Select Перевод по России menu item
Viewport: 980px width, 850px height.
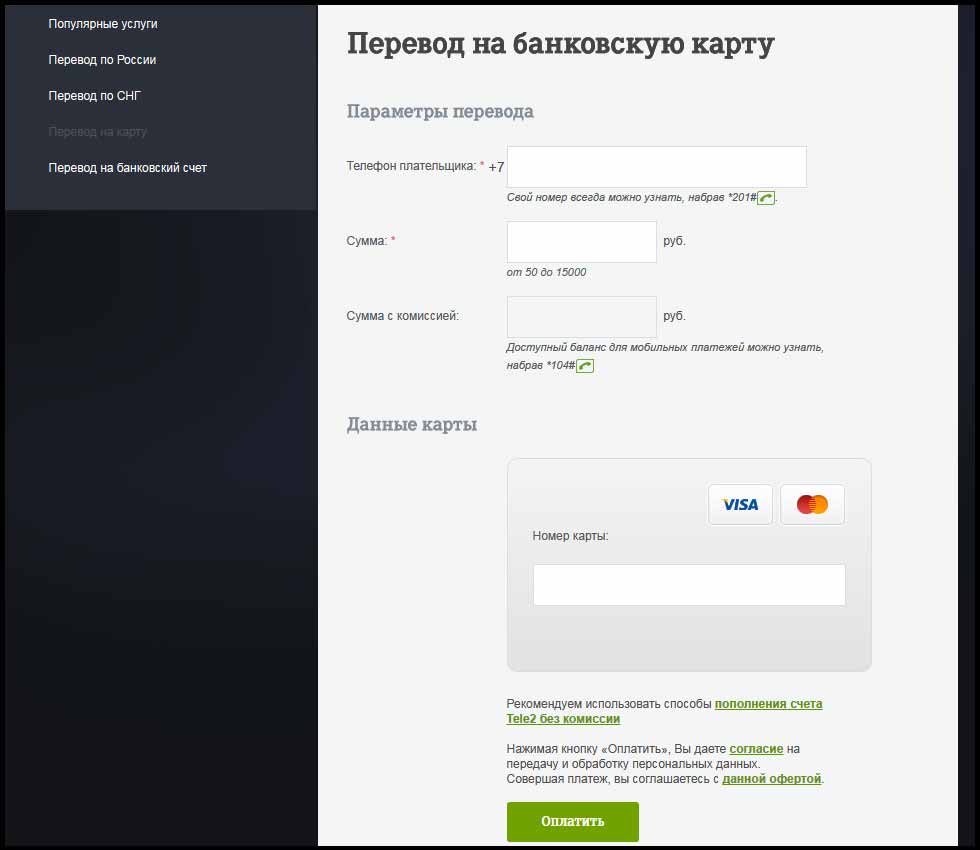coord(102,60)
